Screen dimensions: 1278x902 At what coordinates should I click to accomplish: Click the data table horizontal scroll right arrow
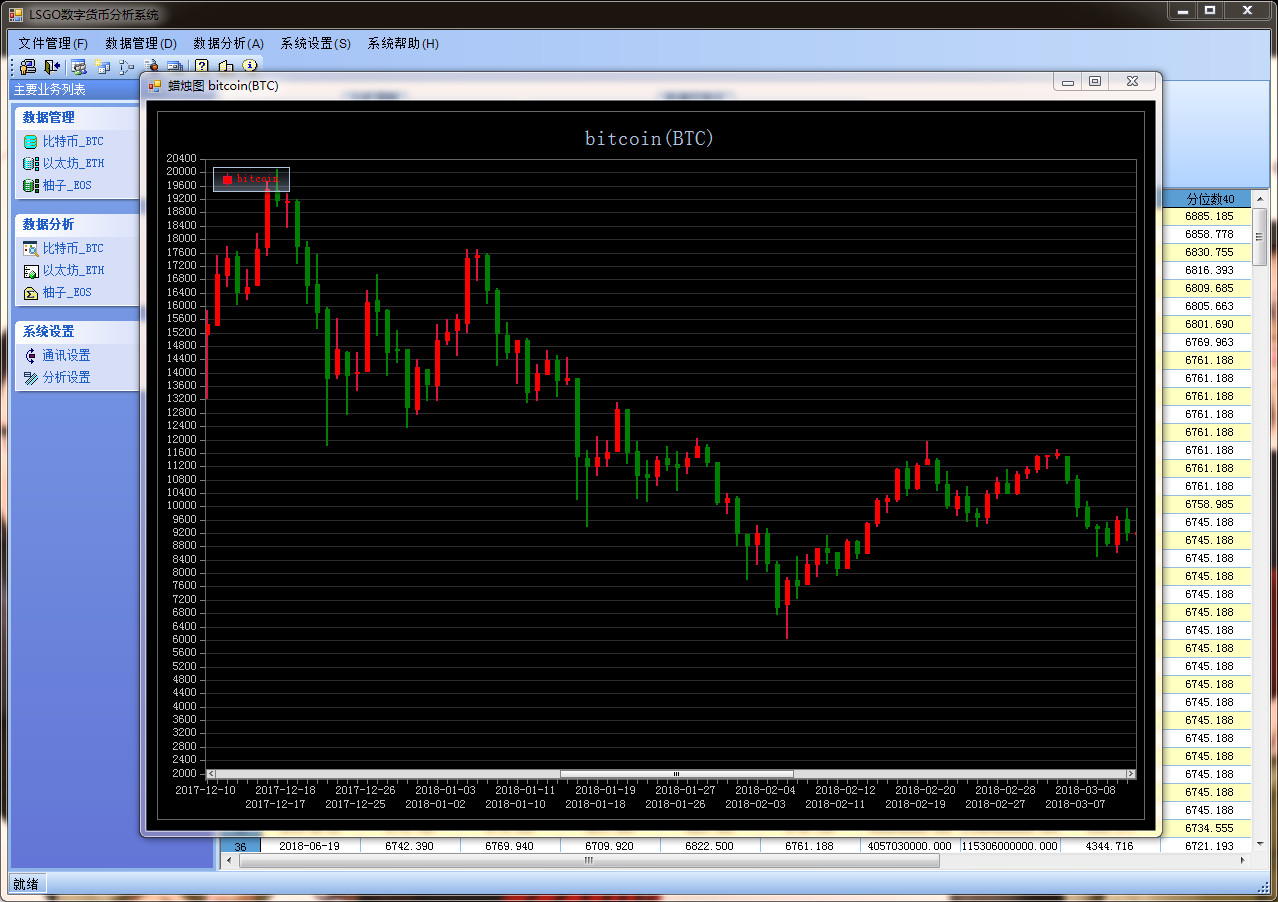1244,861
